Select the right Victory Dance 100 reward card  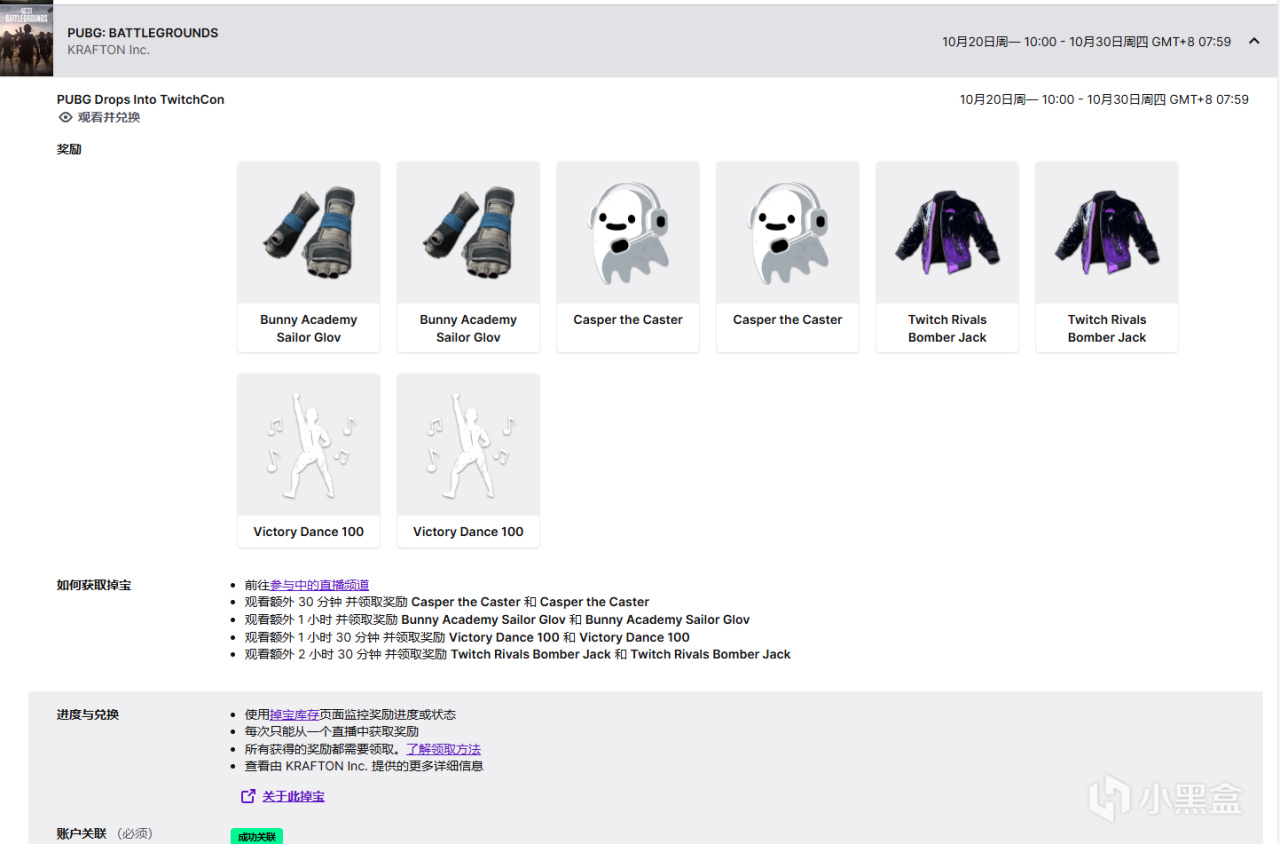tap(468, 461)
